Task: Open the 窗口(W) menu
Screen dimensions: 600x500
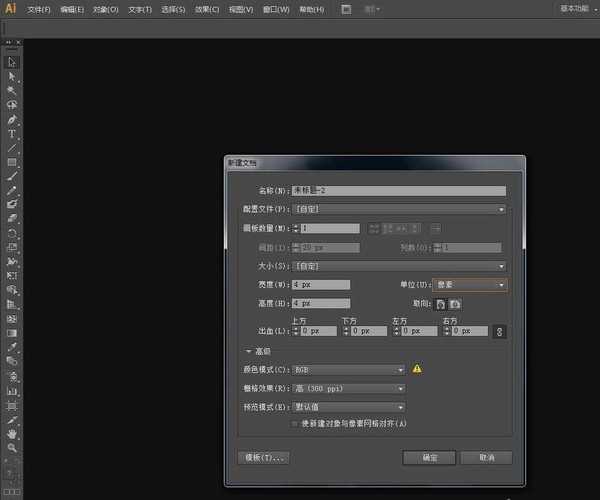Action: 276,10
